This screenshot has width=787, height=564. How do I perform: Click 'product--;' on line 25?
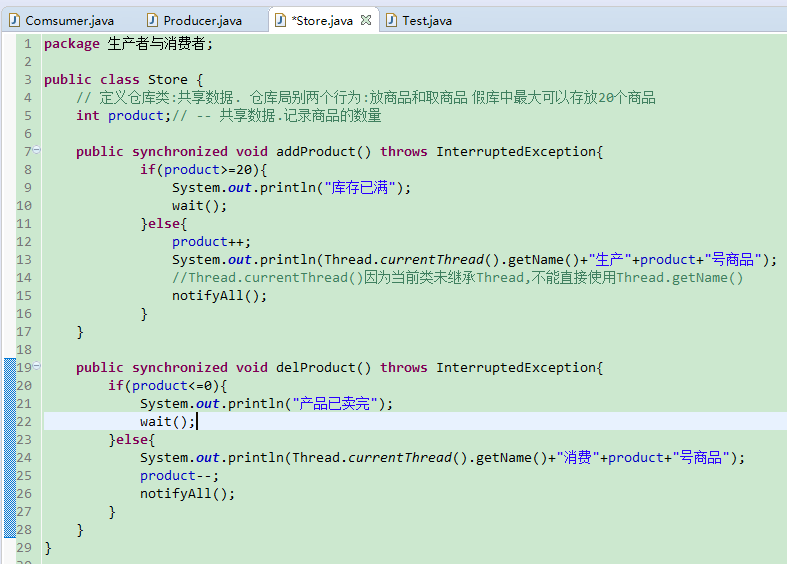(x=179, y=476)
